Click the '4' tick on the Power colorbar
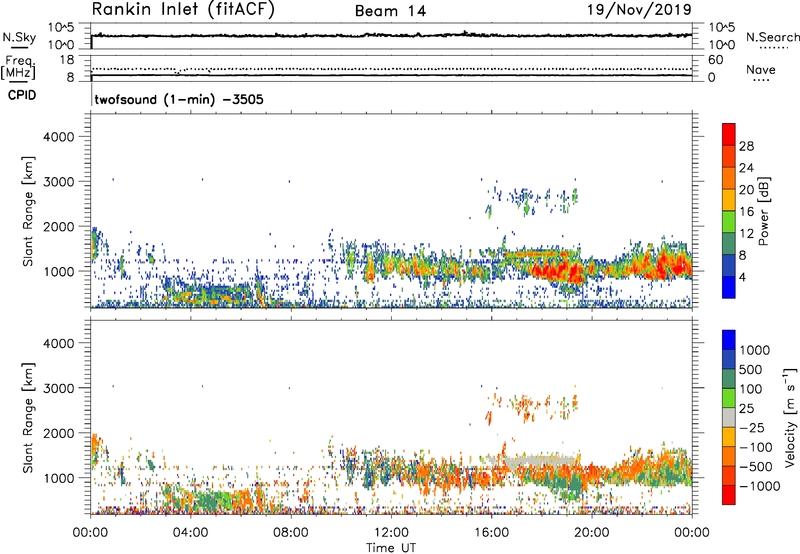Screen dimensions: 800x554 [743, 278]
